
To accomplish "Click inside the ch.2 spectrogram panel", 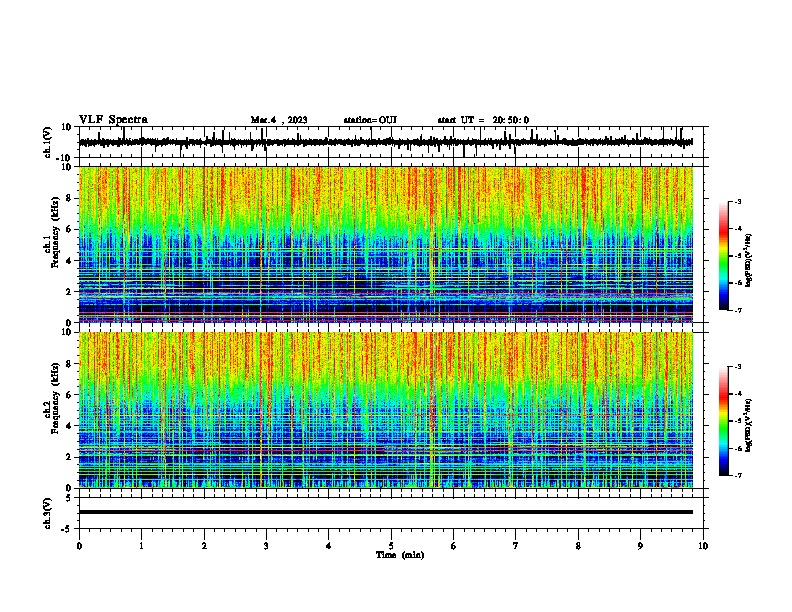I will point(385,410).
